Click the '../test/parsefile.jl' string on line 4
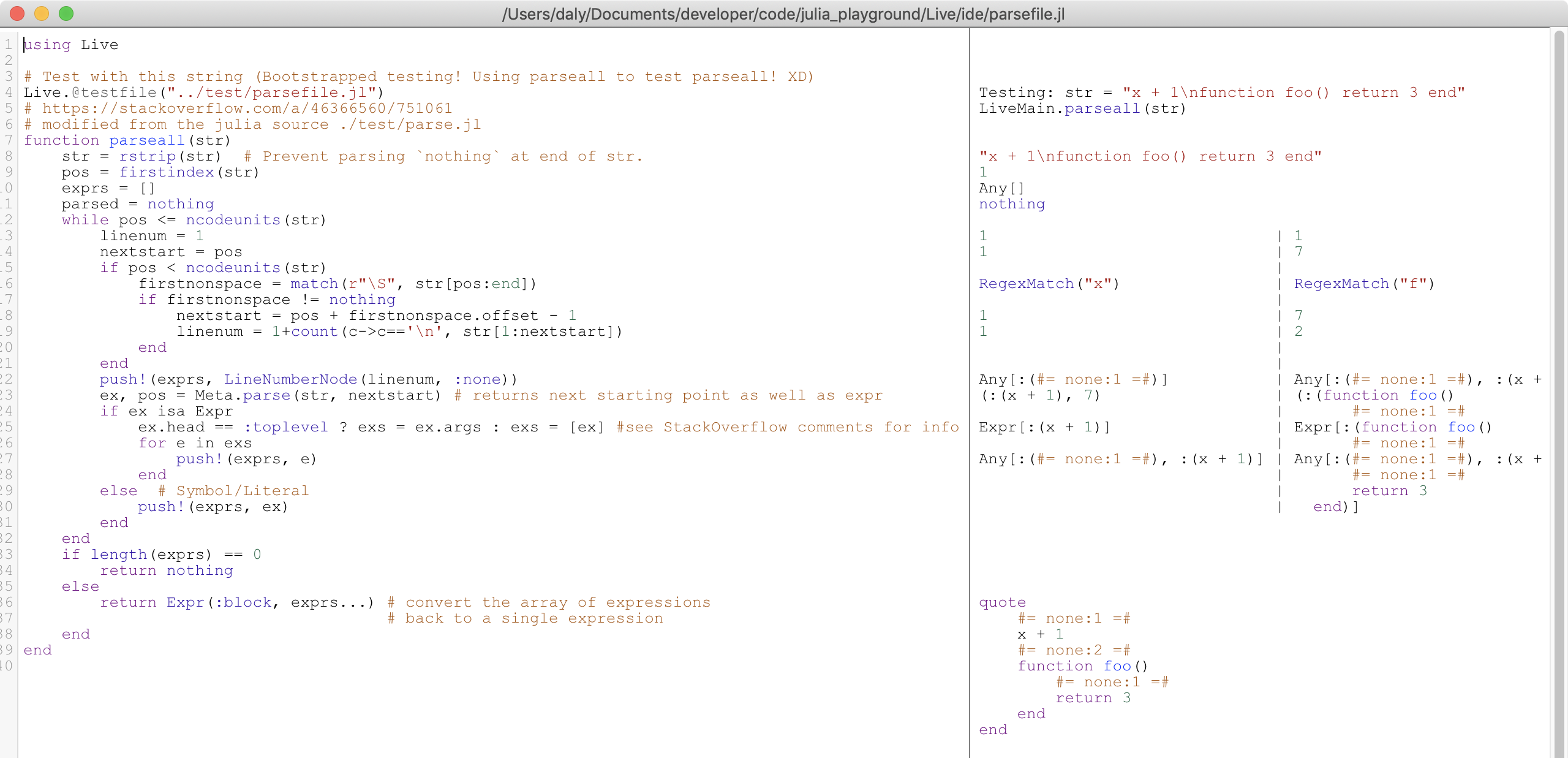Screen dimensions: 1568x758 (271, 93)
